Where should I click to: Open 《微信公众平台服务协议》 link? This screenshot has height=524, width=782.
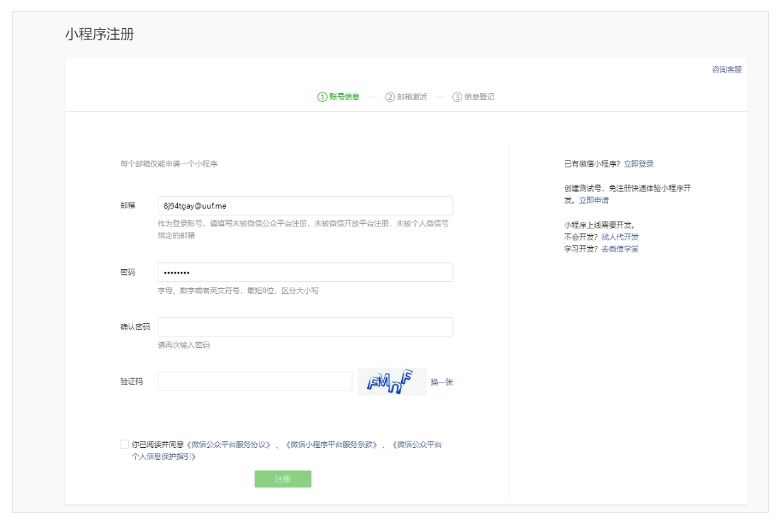(x=228, y=445)
